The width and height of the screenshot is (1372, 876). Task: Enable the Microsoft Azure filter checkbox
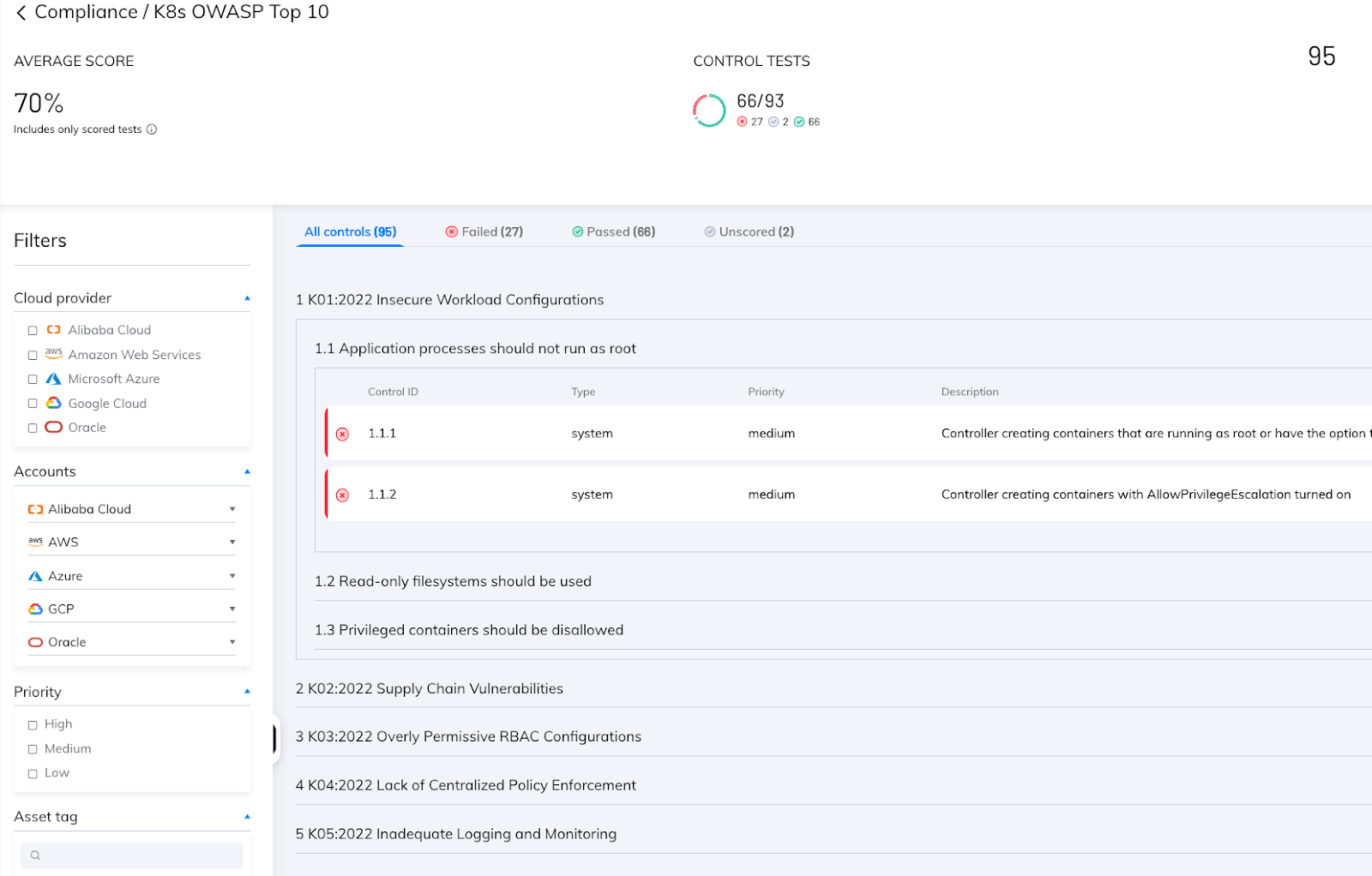click(x=33, y=378)
